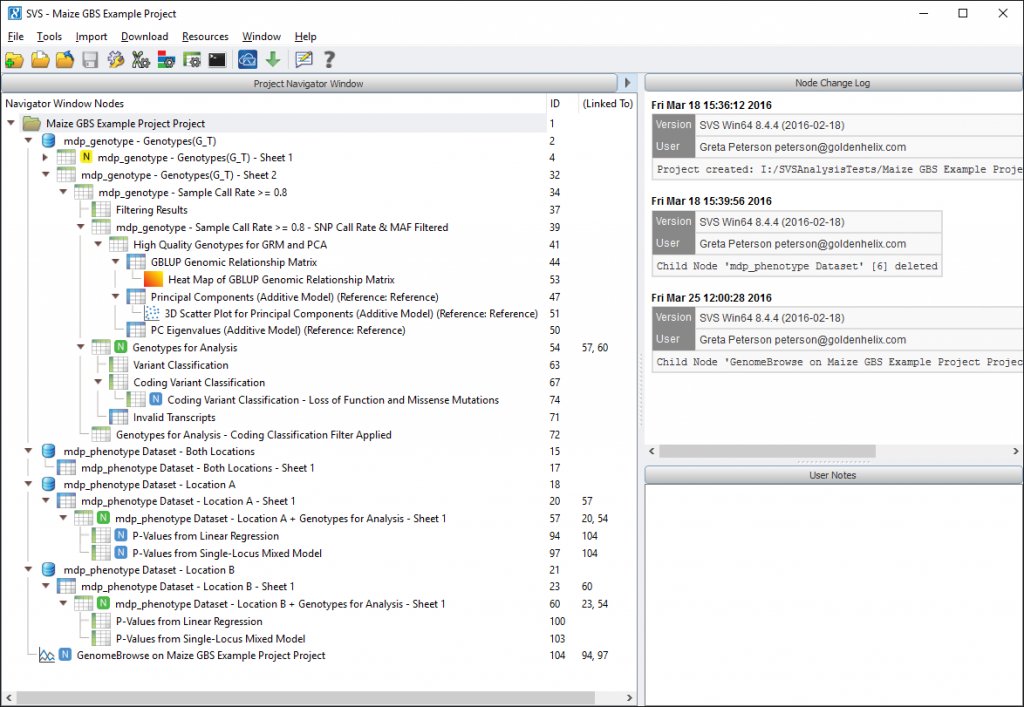
Task: Expand mdp_genotype Genotypes(G_T) Sheet 1 node
Action: point(45,158)
